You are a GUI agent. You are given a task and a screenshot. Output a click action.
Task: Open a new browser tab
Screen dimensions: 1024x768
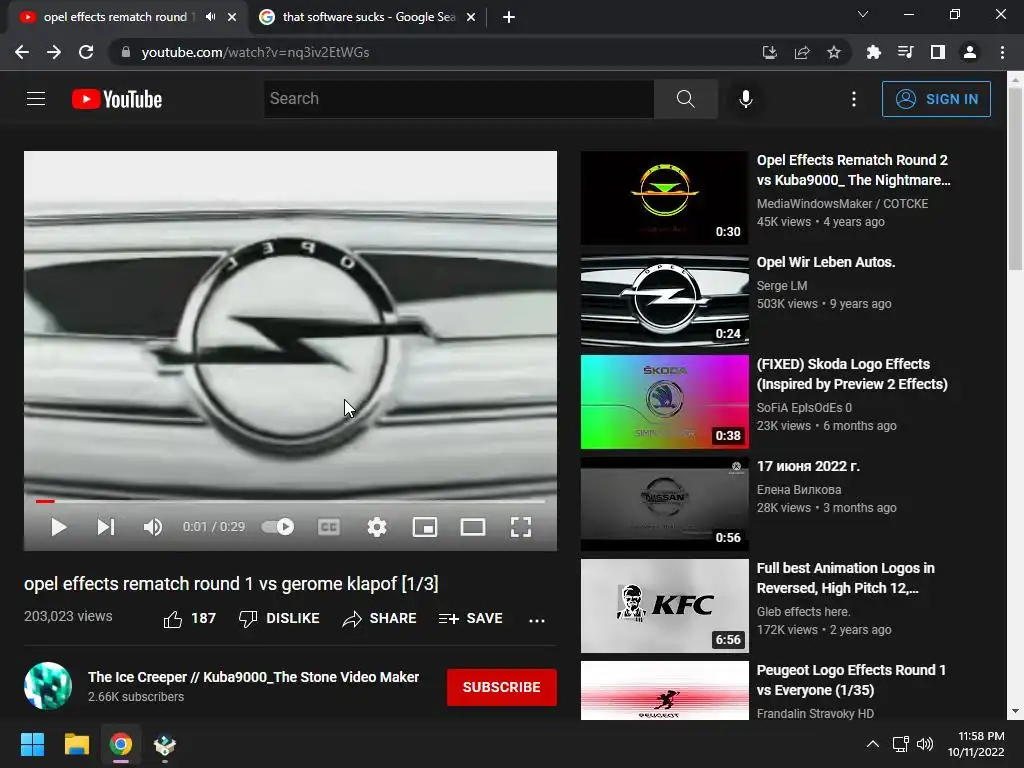(x=509, y=17)
